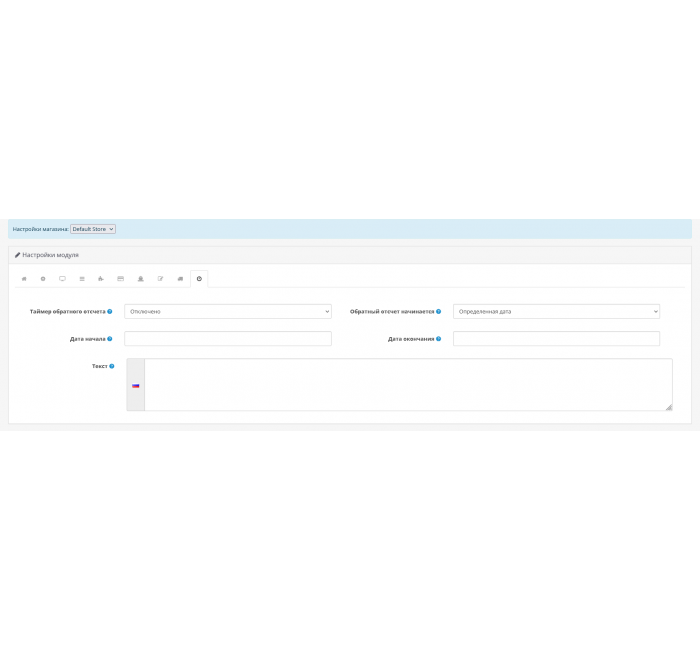Viewport: 700px width, 650px height.
Task: Open the Обратный отсчет начинается dropdown
Action: [556, 312]
